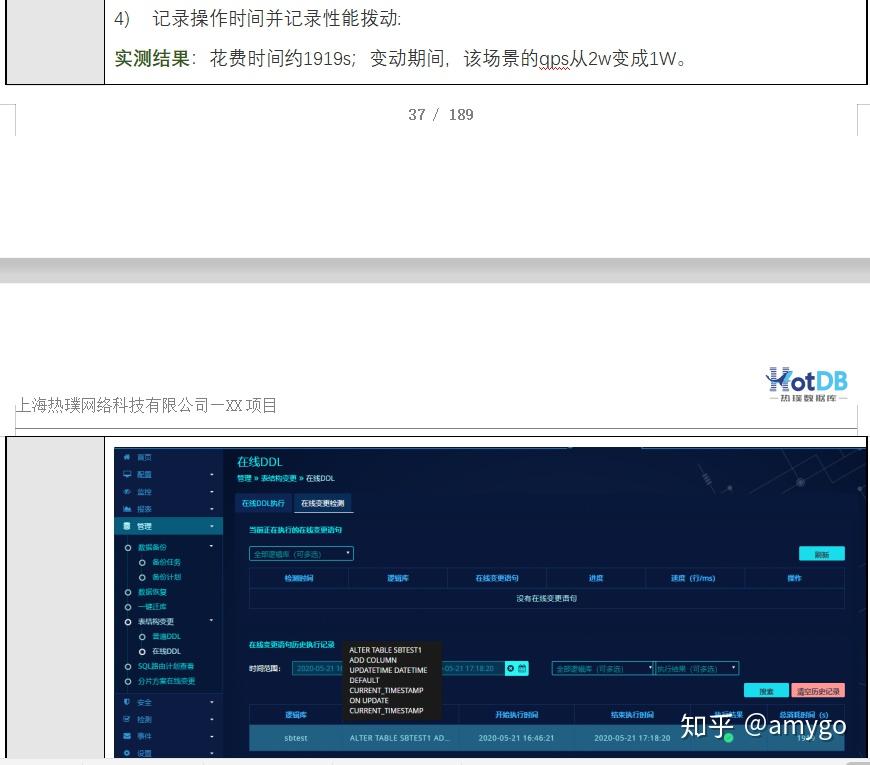This screenshot has width=870, height=765.
Task: Click the calendar icon next to time range
Action: tap(521, 666)
